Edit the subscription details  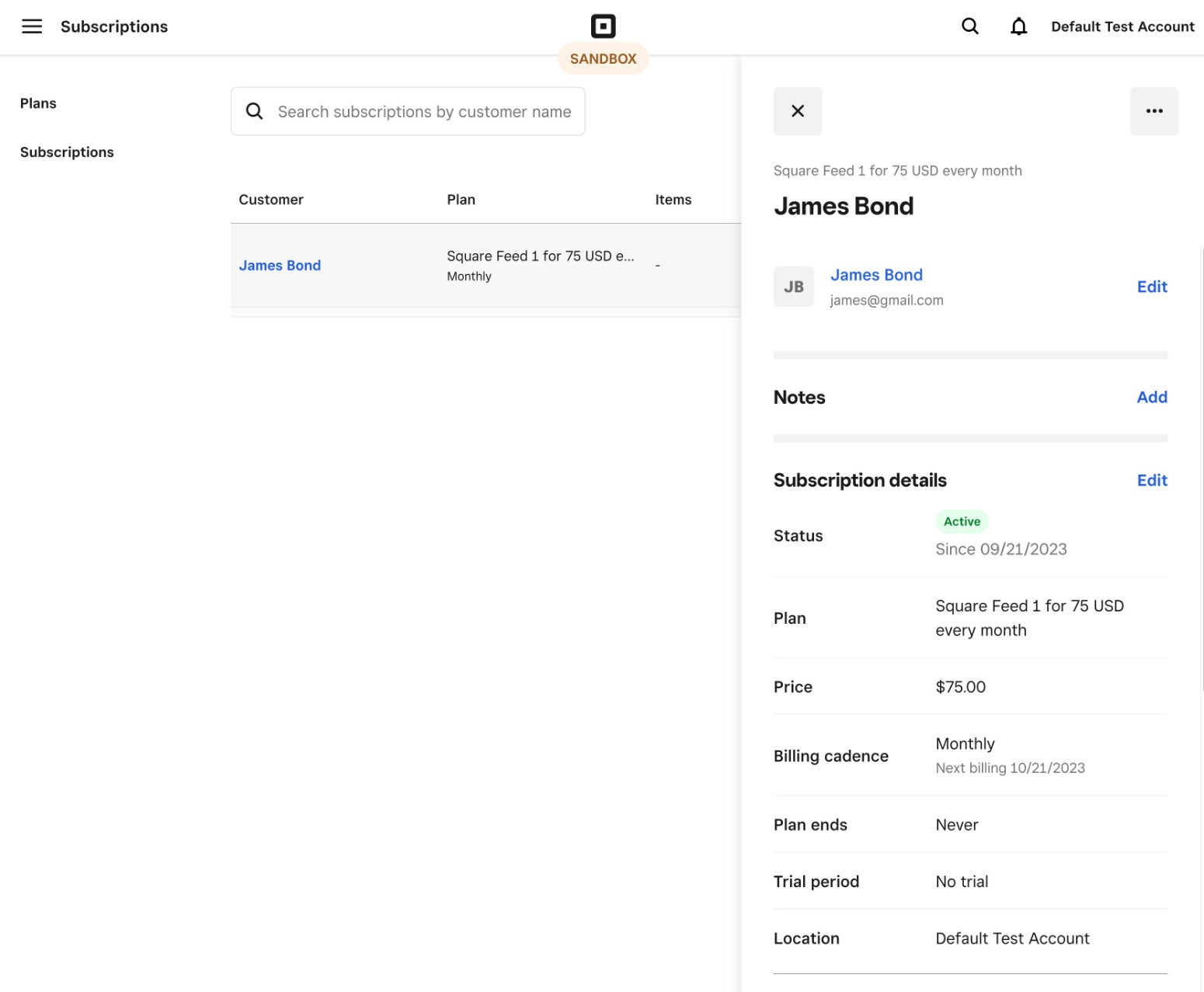[x=1152, y=480]
